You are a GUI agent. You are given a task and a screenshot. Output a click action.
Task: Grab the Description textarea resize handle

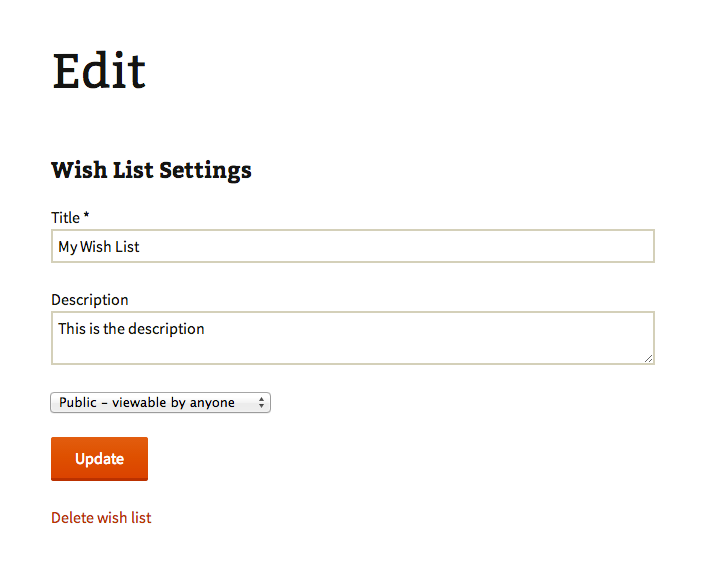(x=649, y=358)
